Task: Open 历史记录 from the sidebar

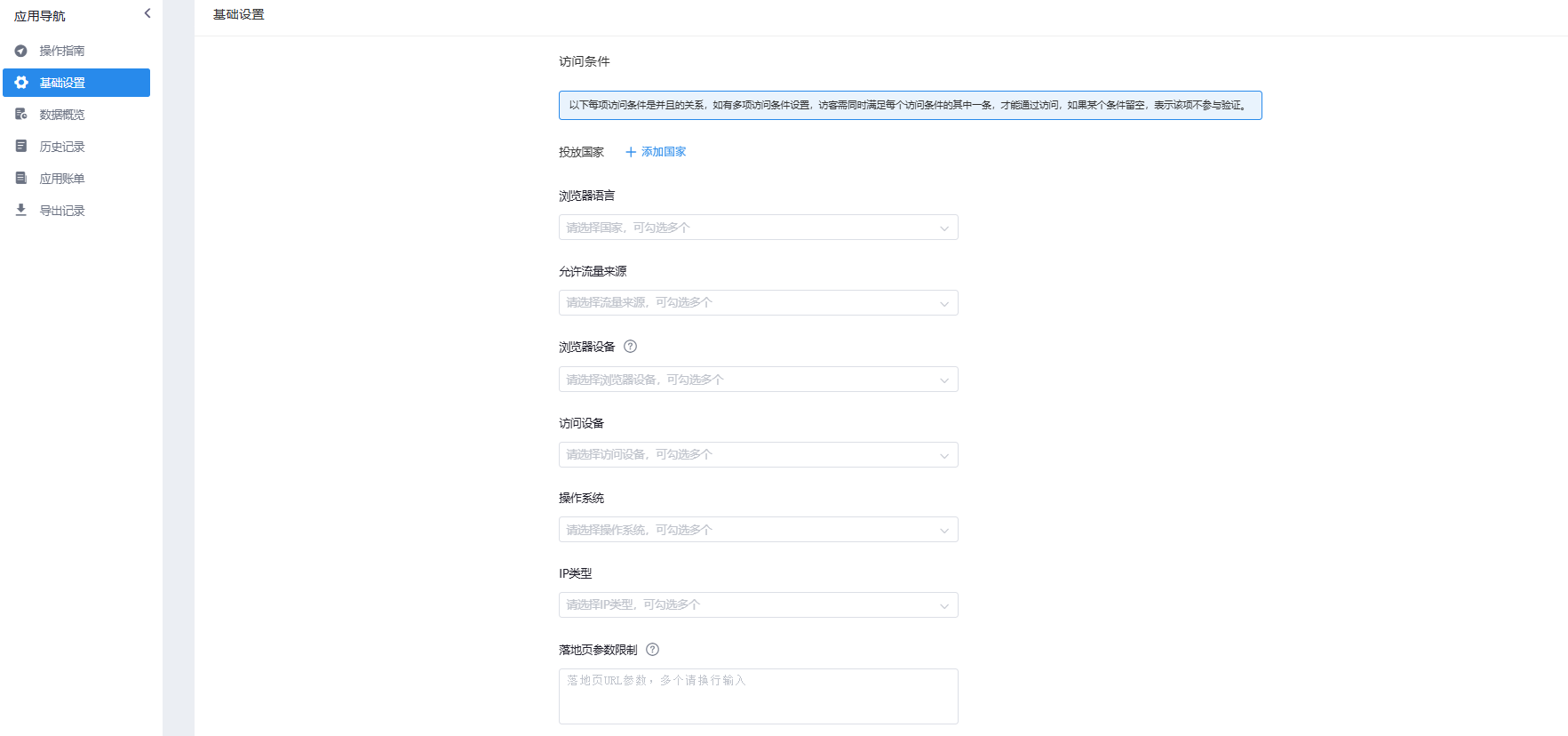Action: point(76,147)
